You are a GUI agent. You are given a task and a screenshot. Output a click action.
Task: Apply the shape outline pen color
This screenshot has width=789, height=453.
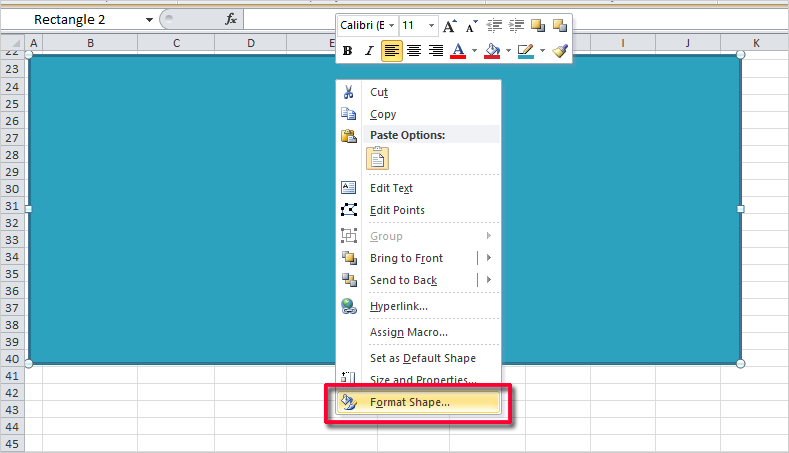525,51
